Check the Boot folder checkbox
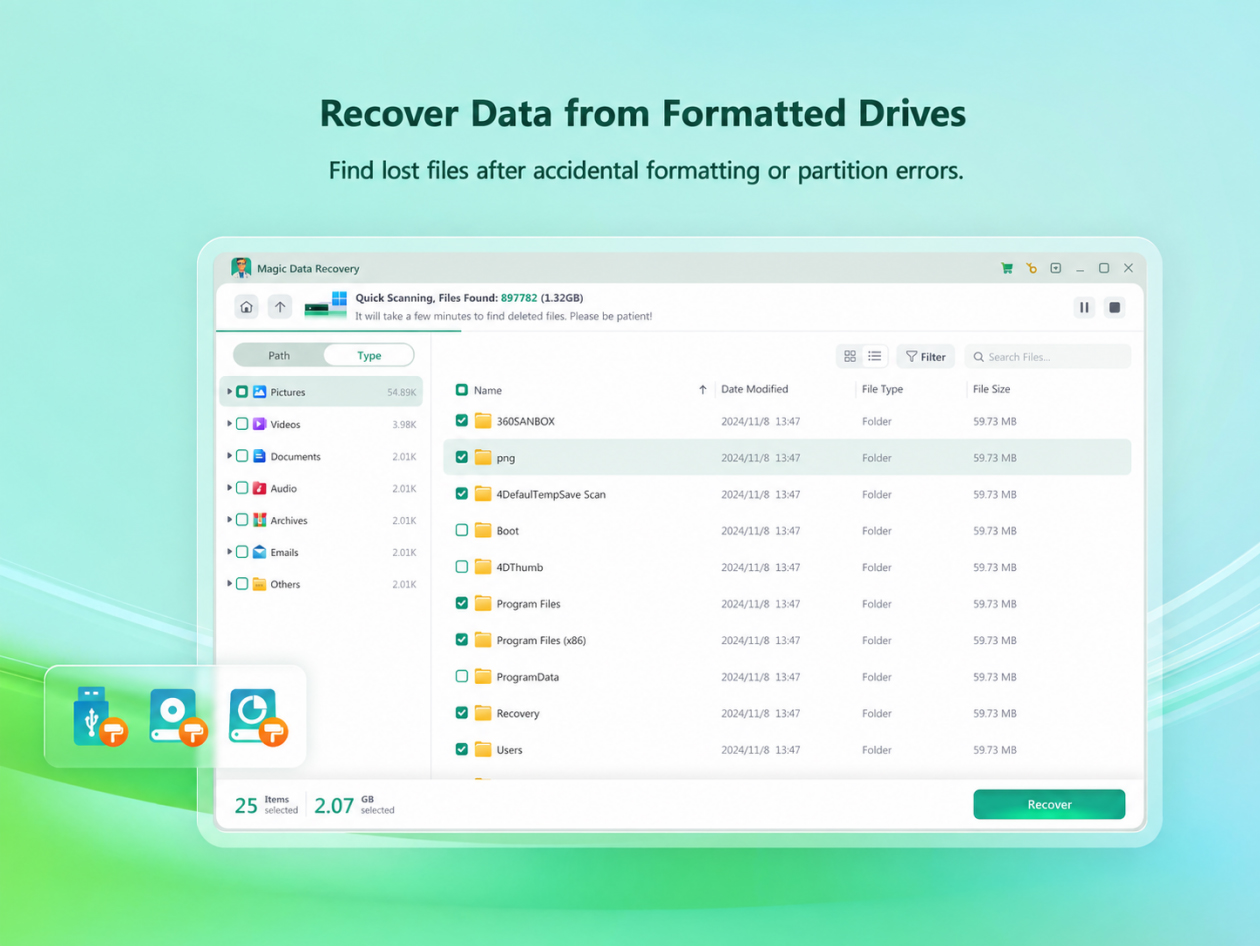 click(x=461, y=530)
